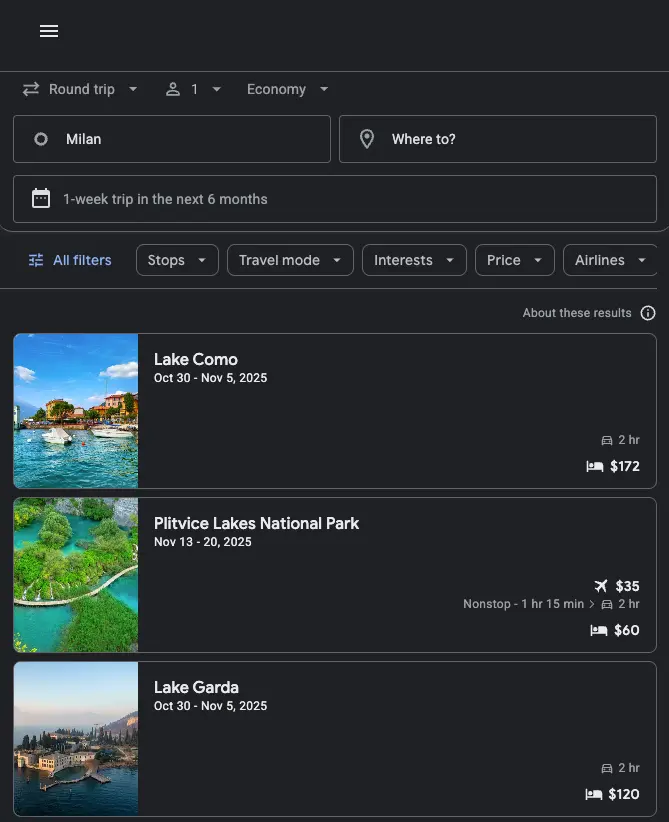The image size is (669, 822).
Task: Select the Plitvice Lakes National Park result
Action: click(335, 574)
